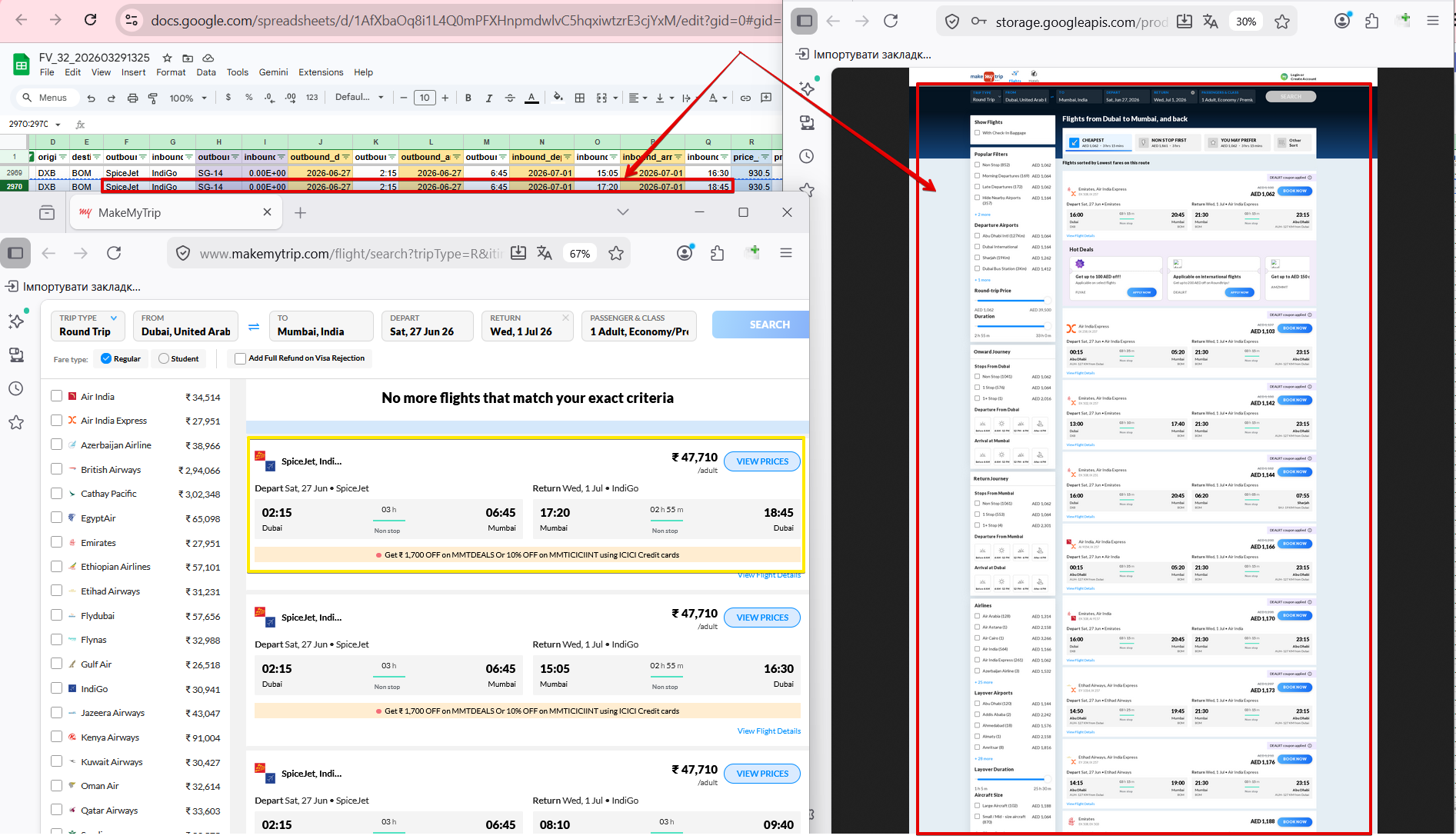Check cloud save status icon
Image resolution: width=1456 pixels, height=839 pixels.
[208, 58]
